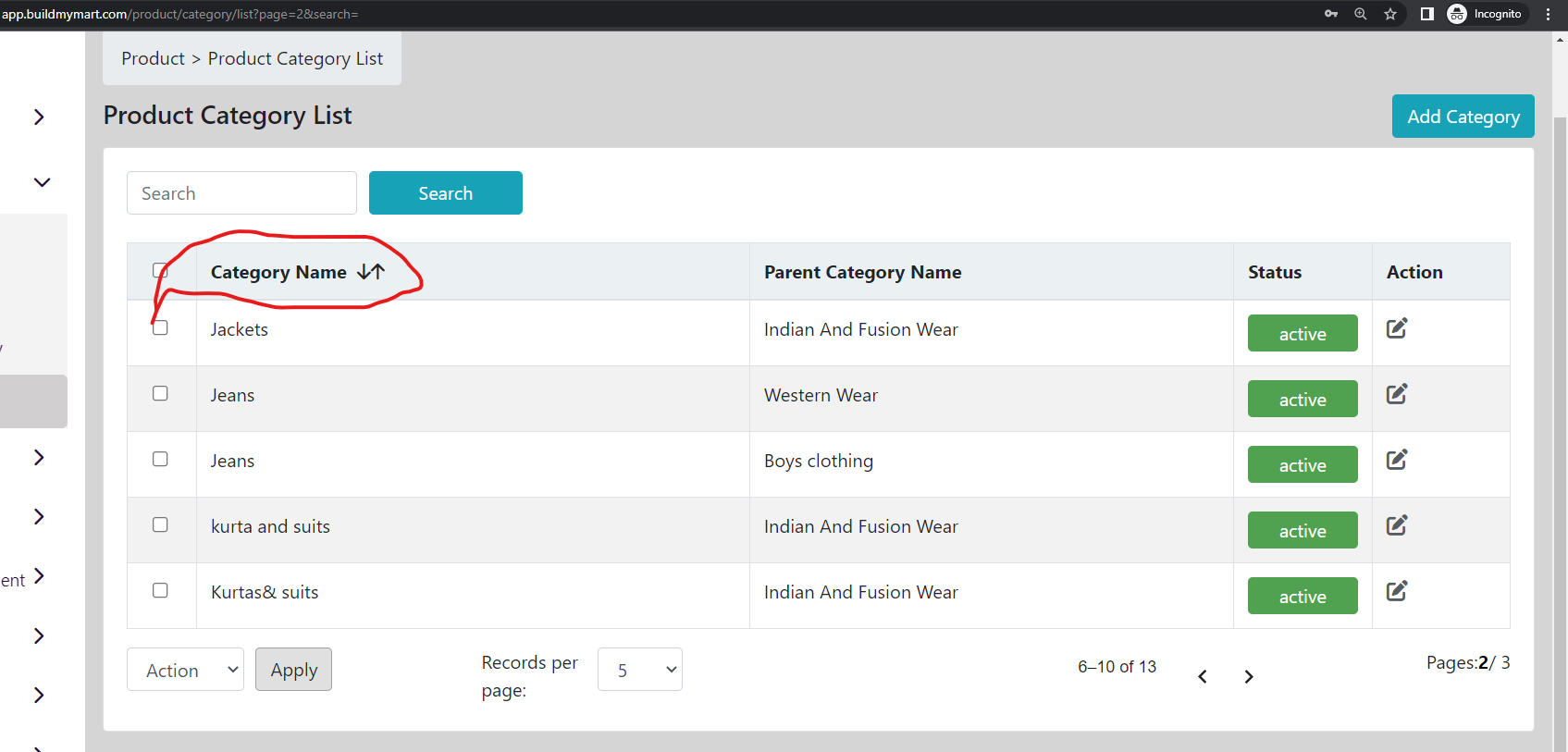Image resolution: width=1568 pixels, height=752 pixels.
Task: Go to the previous page arrow
Action: click(1203, 676)
